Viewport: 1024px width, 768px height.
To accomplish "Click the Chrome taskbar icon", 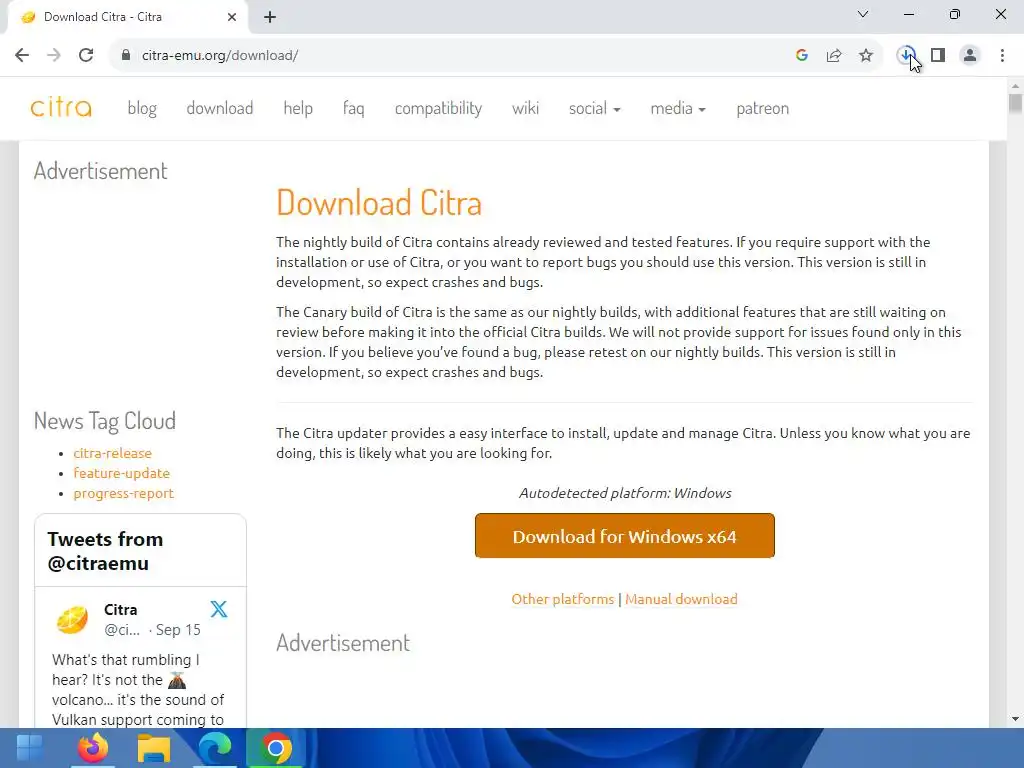I will click(x=276, y=748).
